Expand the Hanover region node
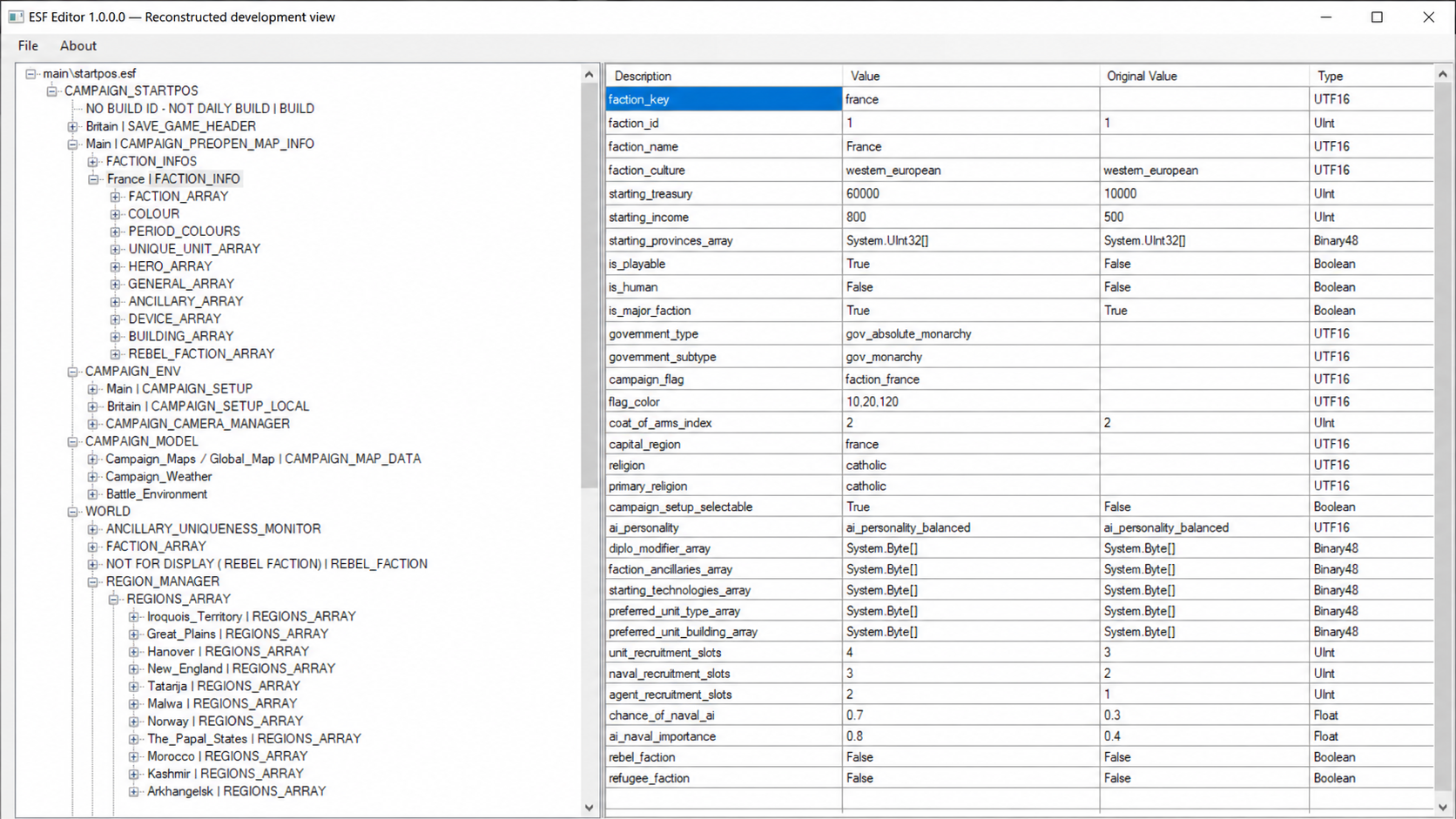 click(134, 652)
